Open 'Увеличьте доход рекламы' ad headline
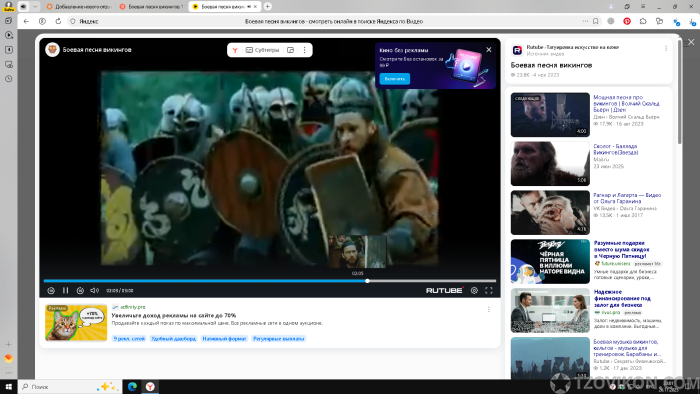The height and width of the screenshot is (394, 700). click(174, 315)
